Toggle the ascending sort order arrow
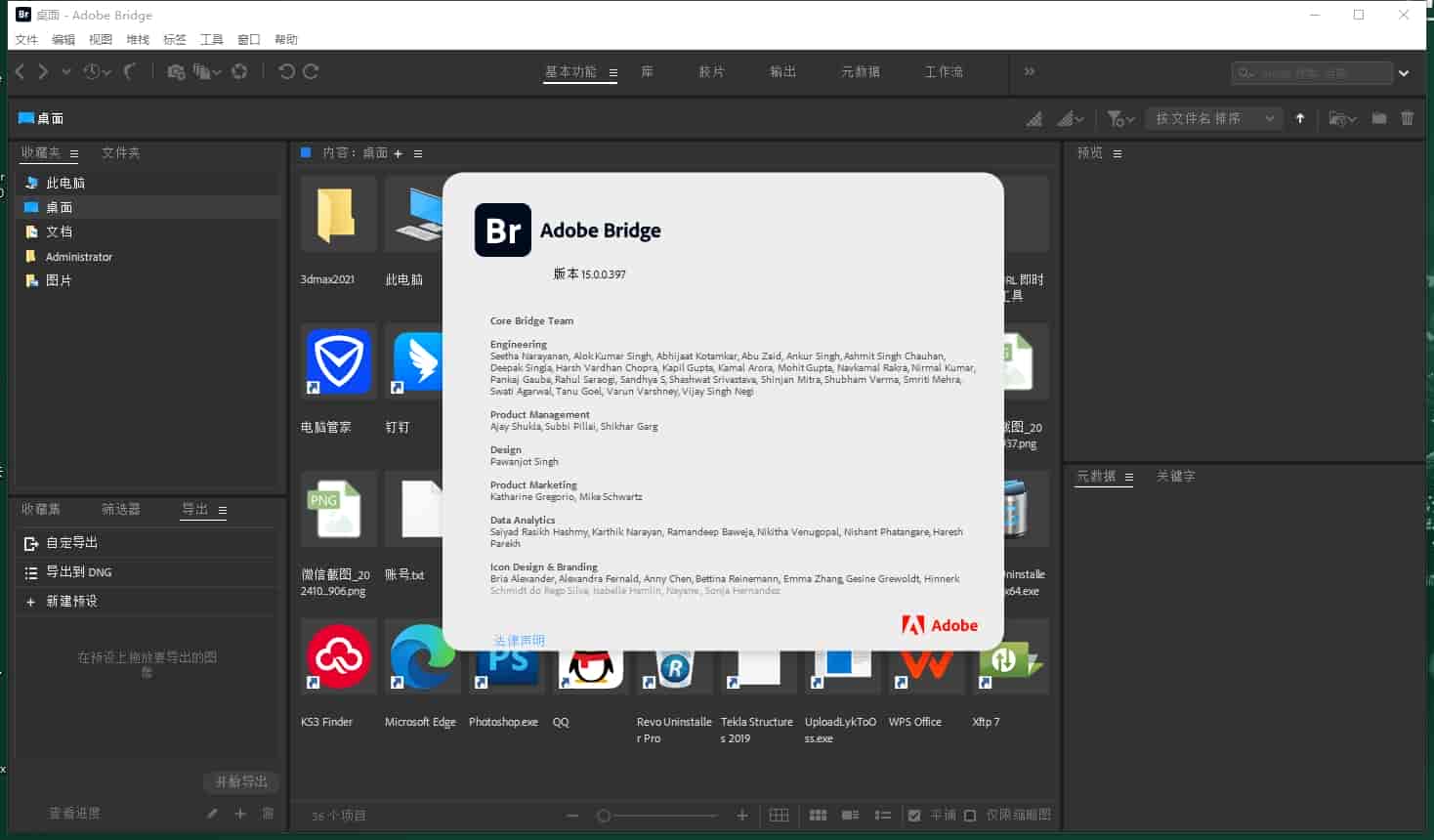Image resolution: width=1434 pixels, height=840 pixels. [x=1300, y=118]
